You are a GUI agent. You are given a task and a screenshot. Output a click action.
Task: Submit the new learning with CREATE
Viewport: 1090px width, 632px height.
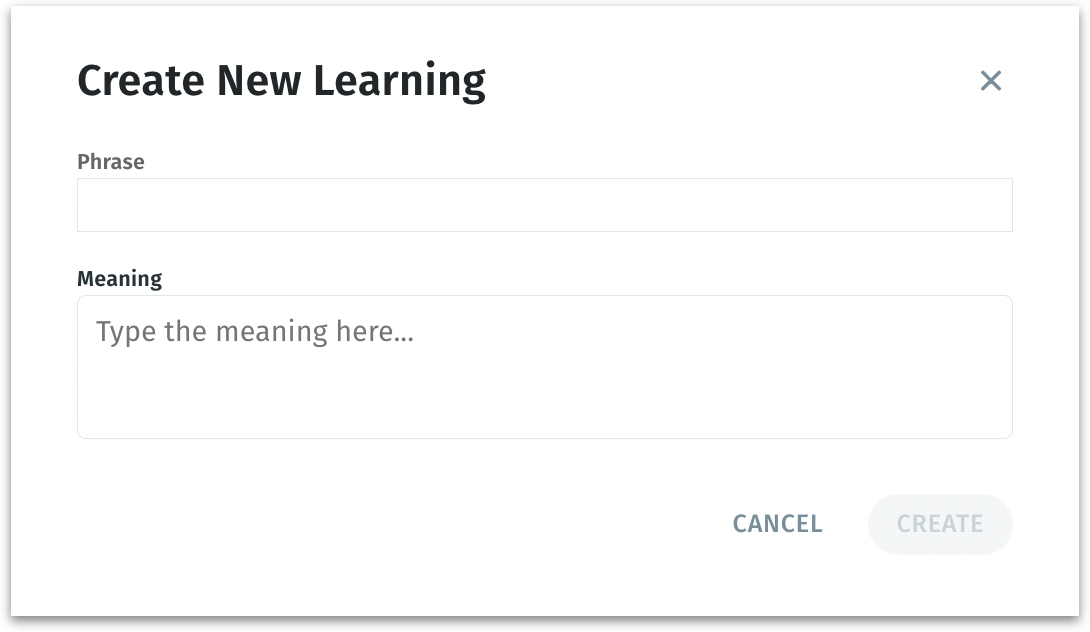(939, 524)
